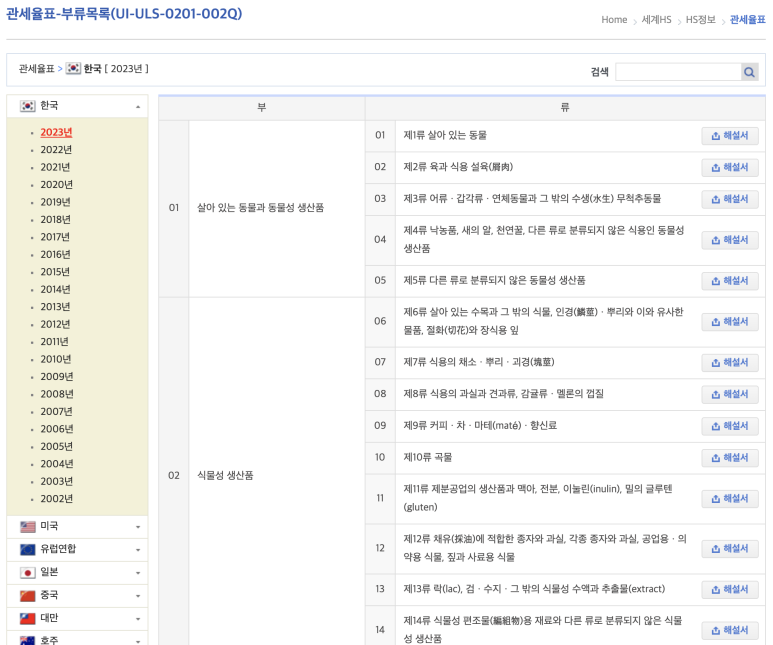
Task: Open 관세율표 link in top breadcrumb
Action: [x=747, y=20]
